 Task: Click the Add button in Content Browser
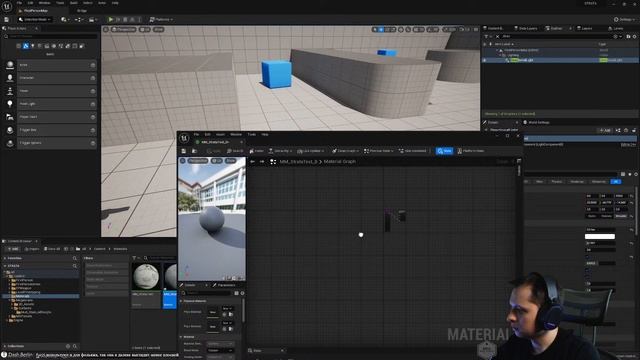[x=13, y=249]
